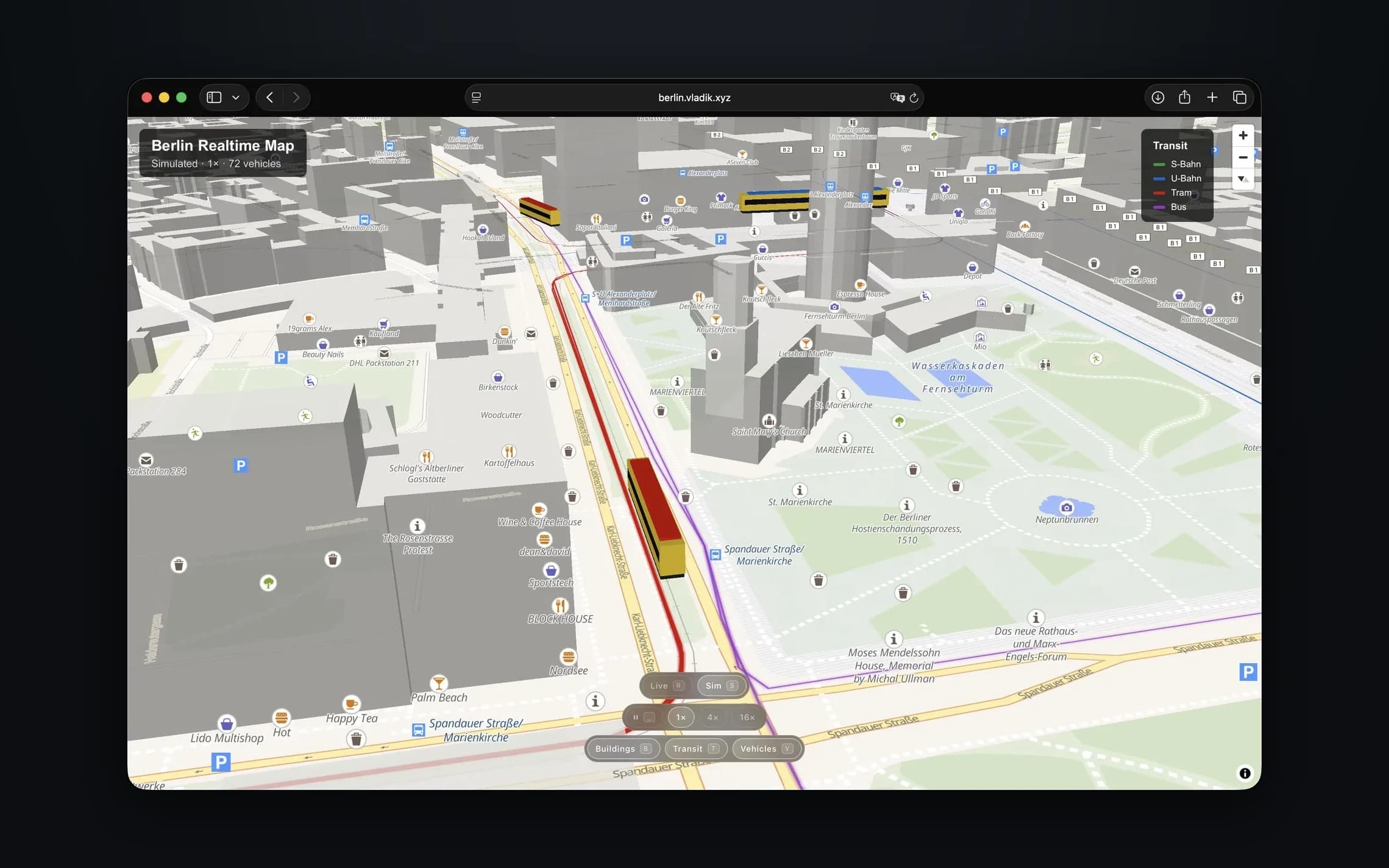1389x868 pixels.
Task: Select the Sportstech shop marker
Action: click(551, 570)
